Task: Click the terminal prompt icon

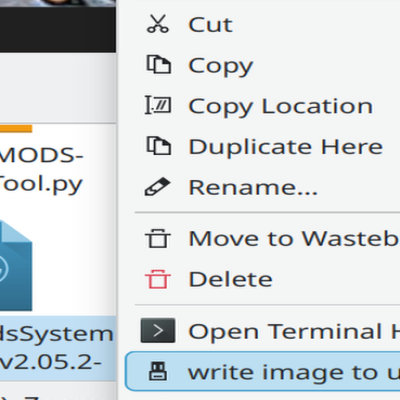Action: click(x=158, y=331)
